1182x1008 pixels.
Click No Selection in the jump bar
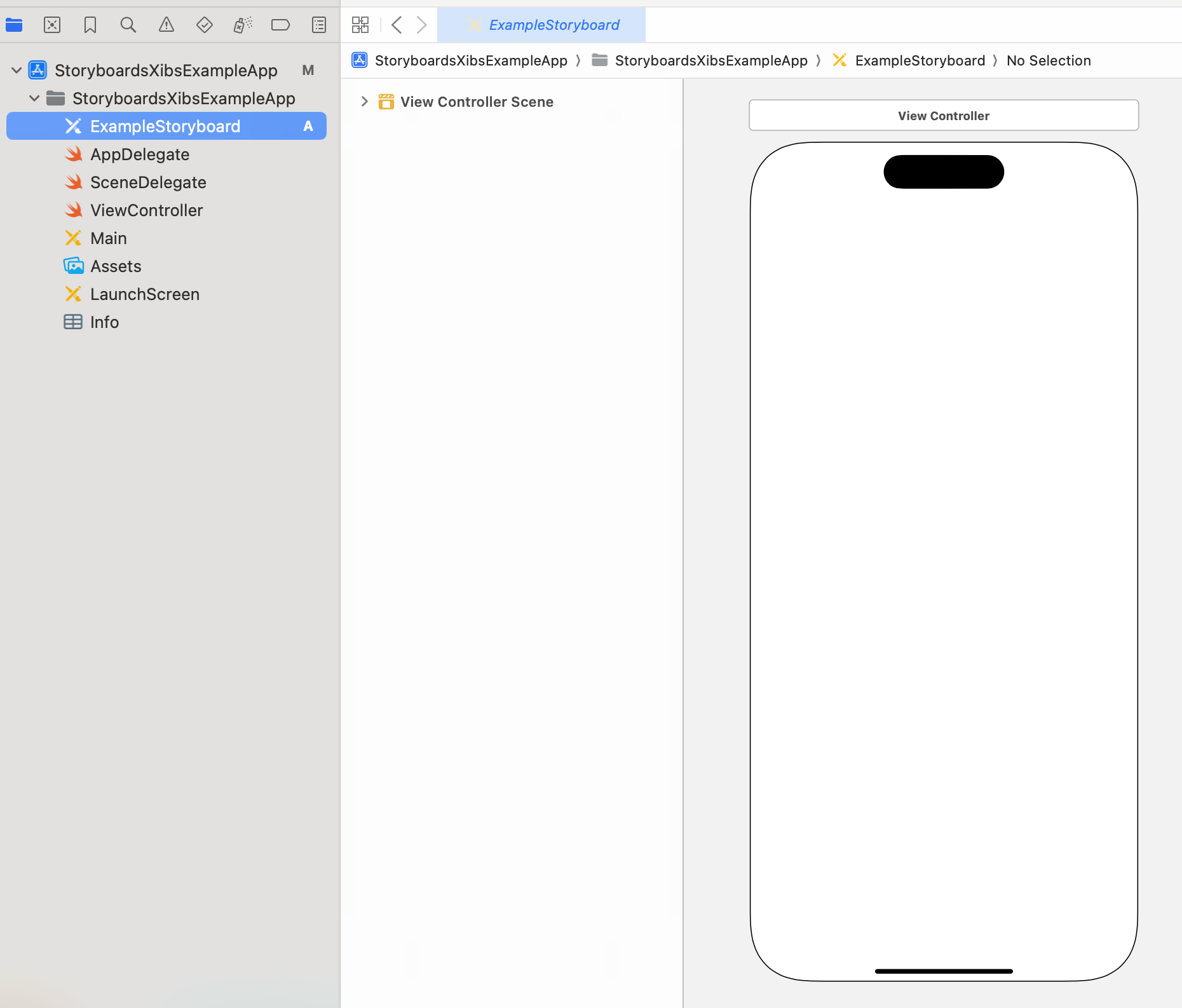click(x=1048, y=60)
